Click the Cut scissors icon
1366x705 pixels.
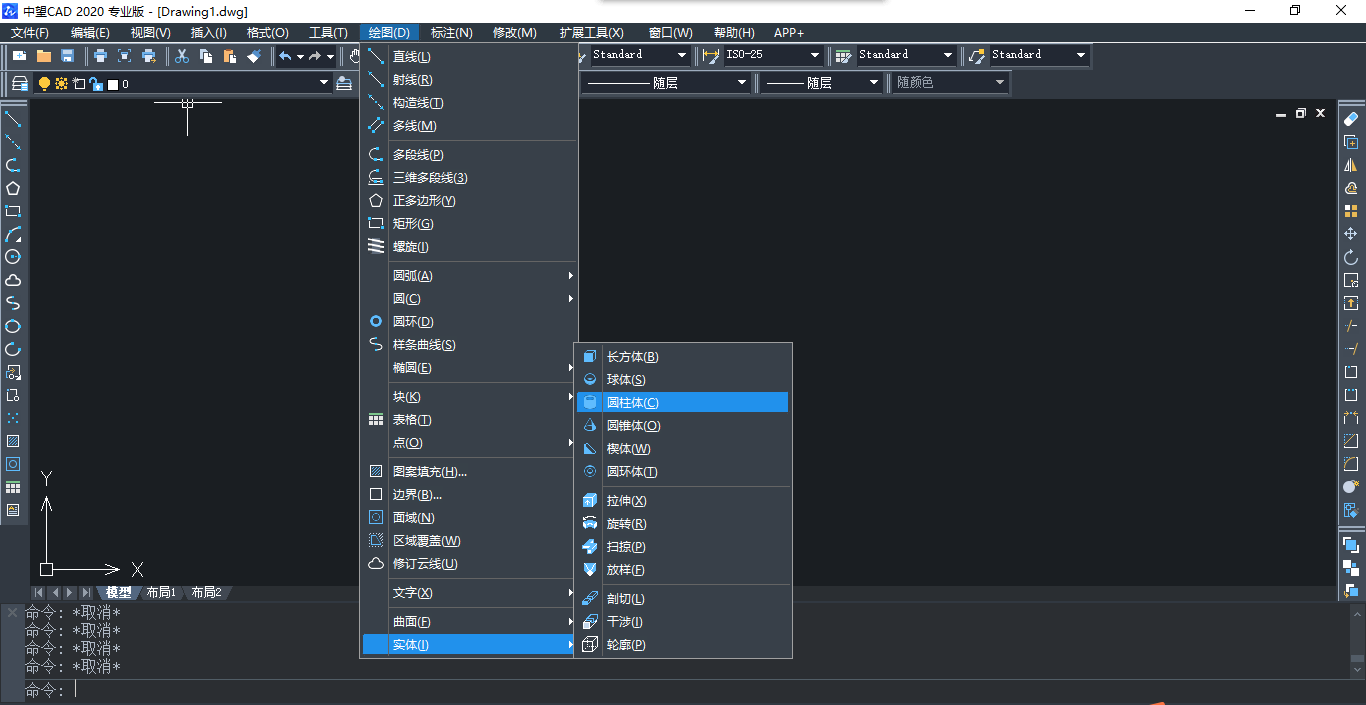point(182,56)
